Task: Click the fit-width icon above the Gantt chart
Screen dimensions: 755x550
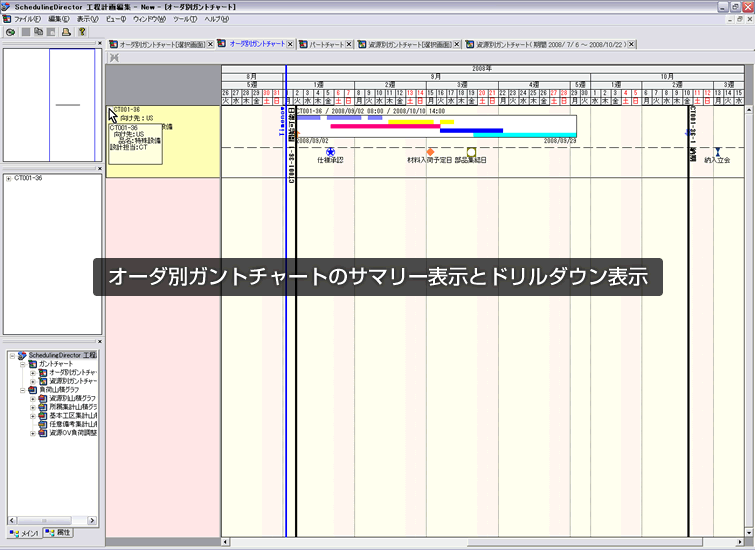Action: coord(114,58)
